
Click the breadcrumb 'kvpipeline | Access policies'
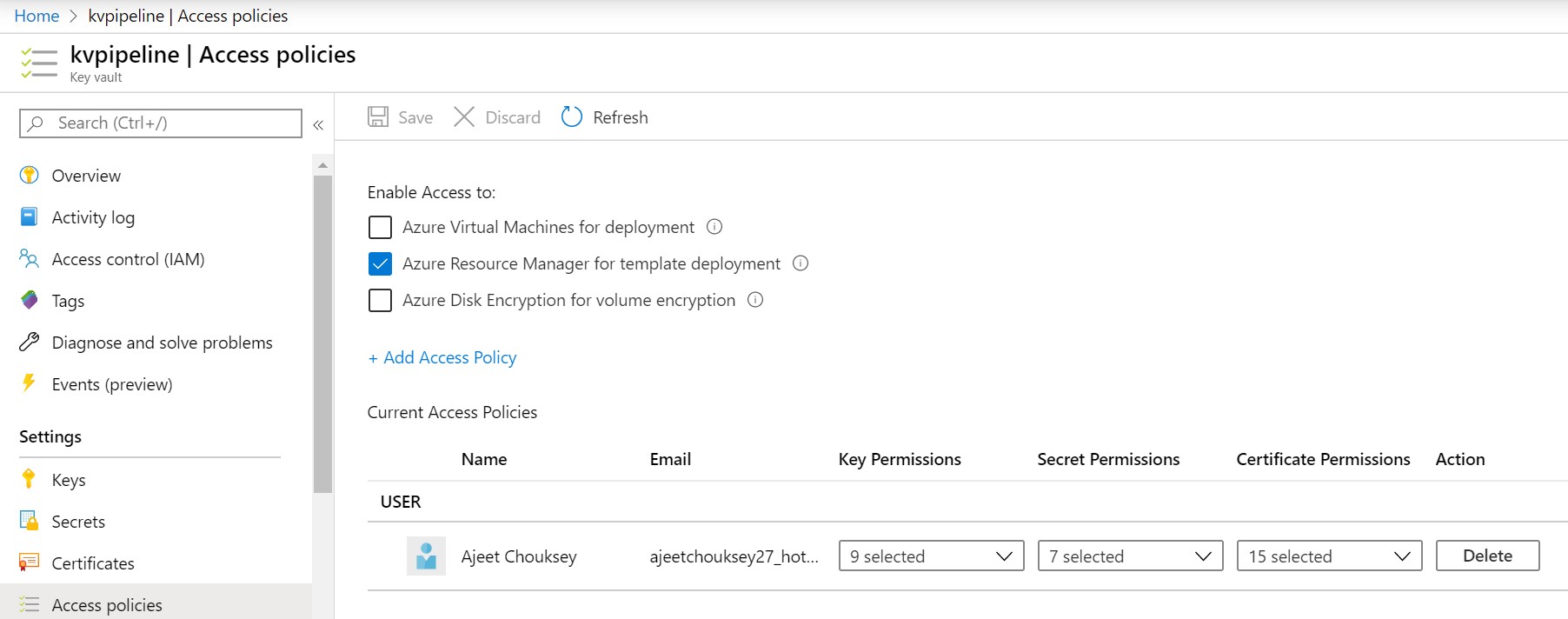pos(188,16)
